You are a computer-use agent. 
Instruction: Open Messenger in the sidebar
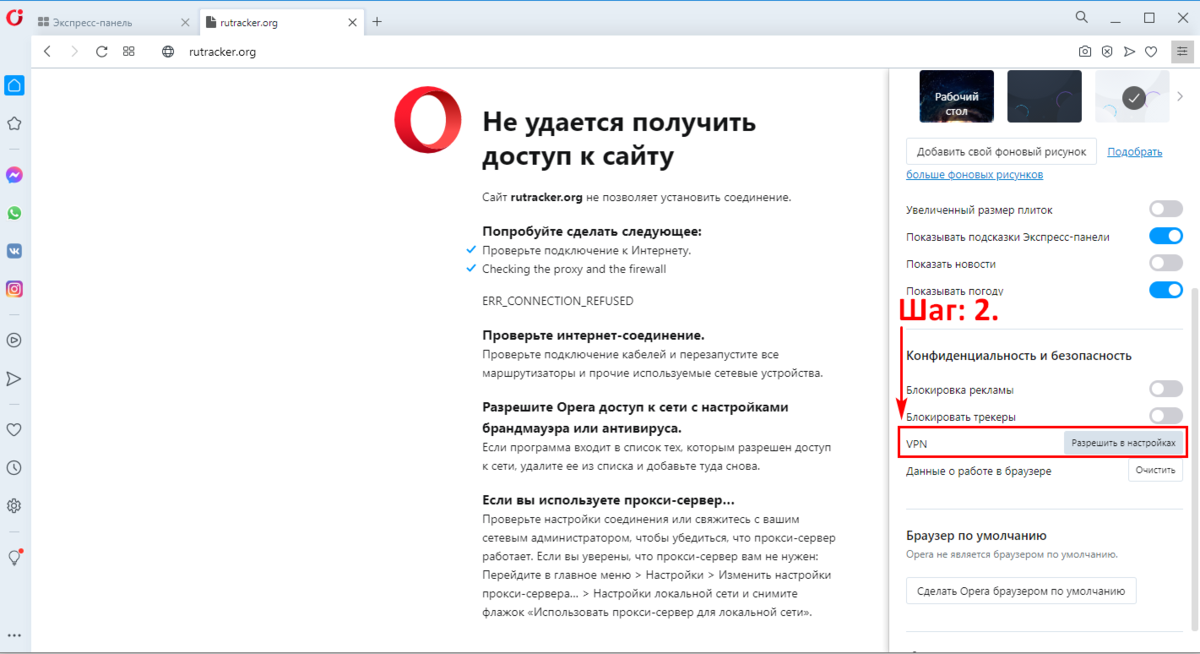tap(14, 175)
